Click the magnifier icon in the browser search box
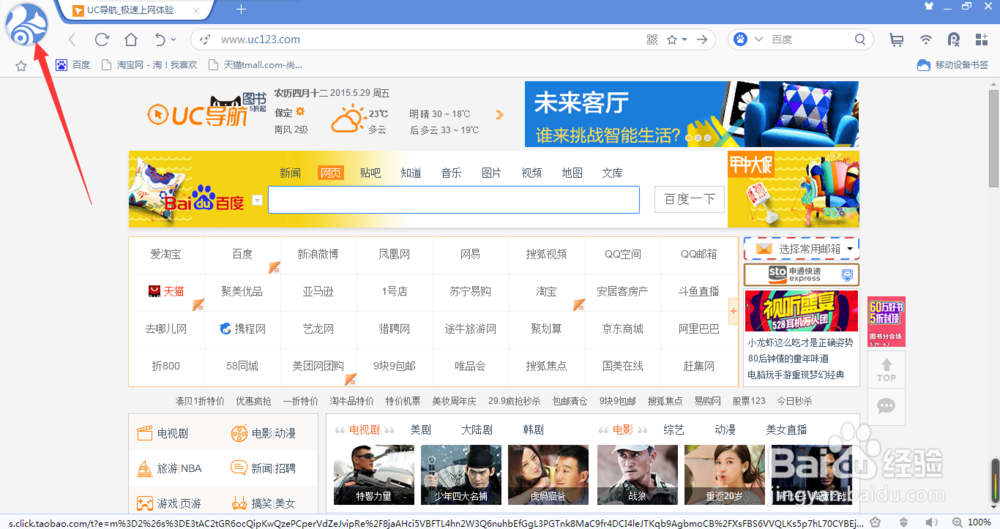This screenshot has width=1000, height=529. 860,40
